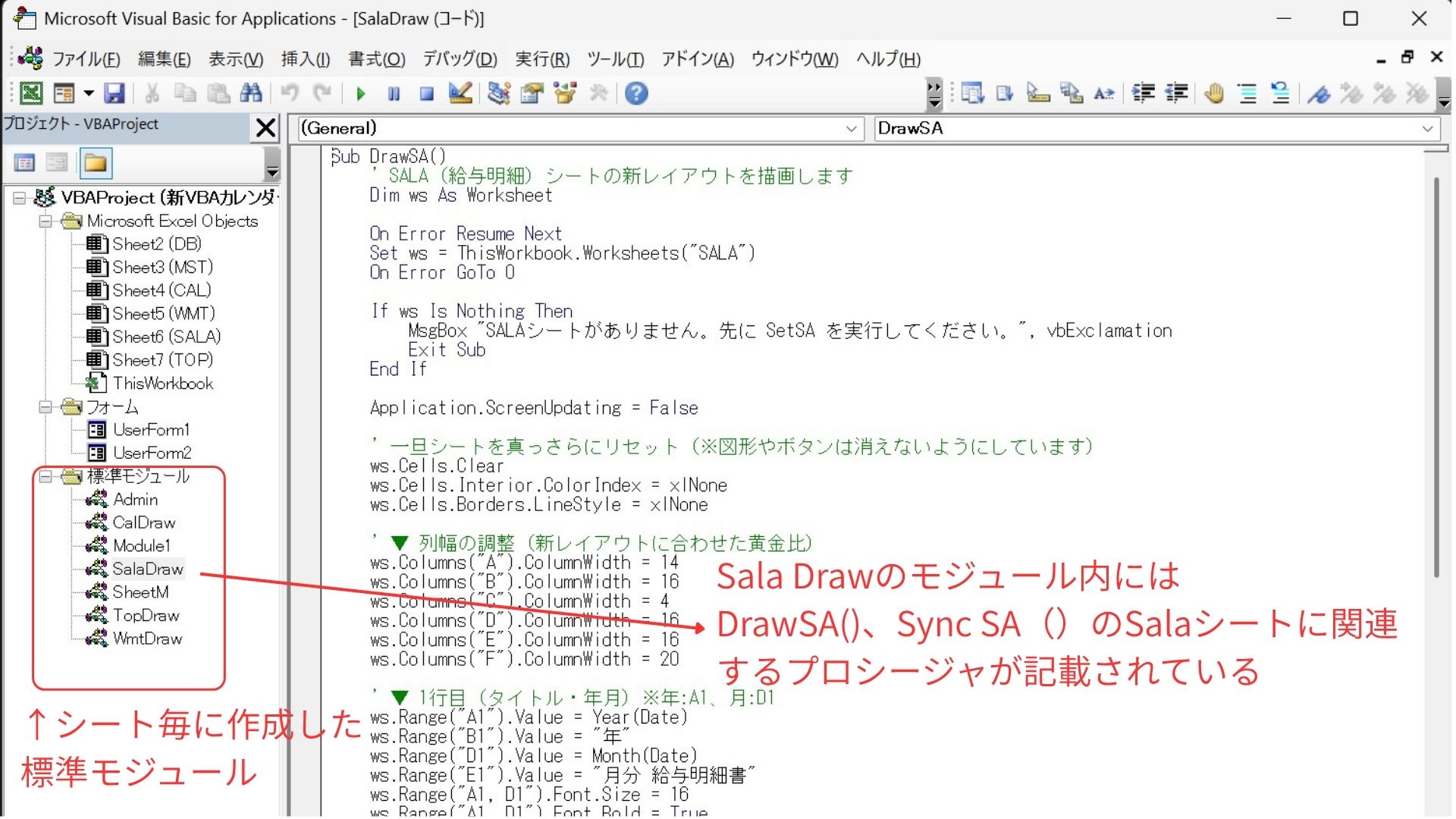Collapse the 標準モジュール folder node
1456x819 pixels.
45,477
